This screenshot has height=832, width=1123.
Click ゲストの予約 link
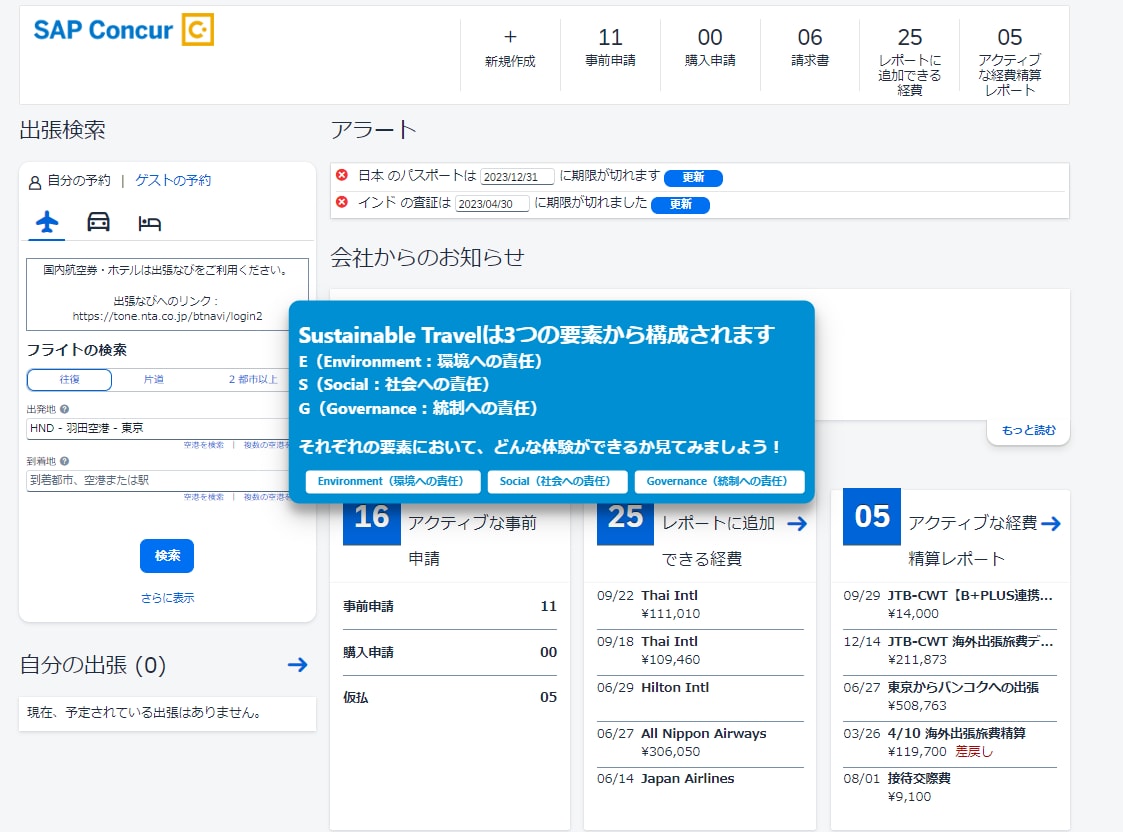[173, 180]
